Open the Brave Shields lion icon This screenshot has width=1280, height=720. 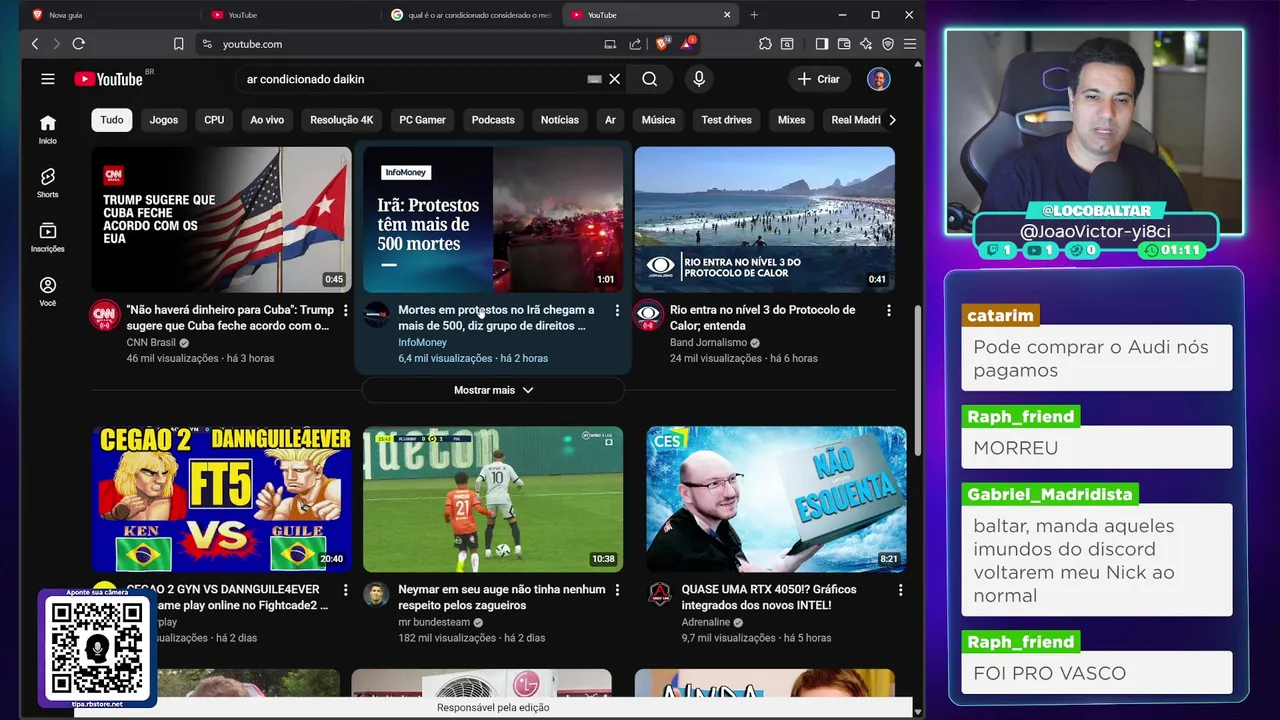pos(661,44)
